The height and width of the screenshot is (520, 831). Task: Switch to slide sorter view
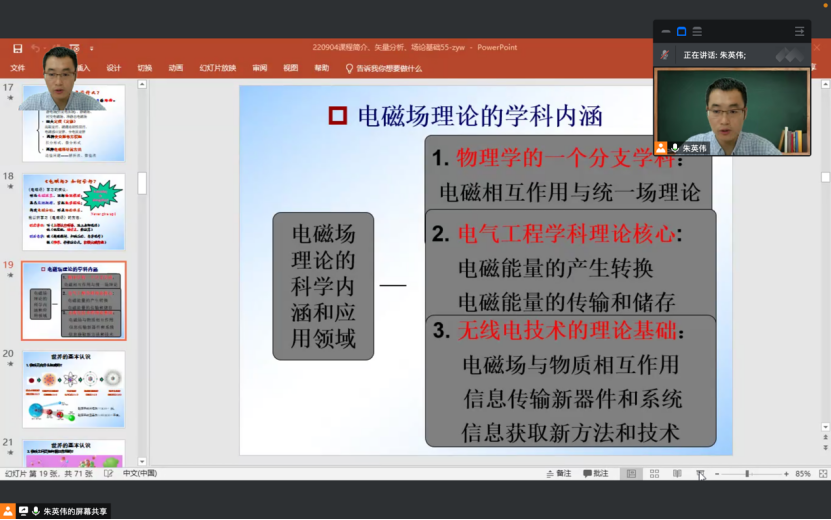coord(654,474)
